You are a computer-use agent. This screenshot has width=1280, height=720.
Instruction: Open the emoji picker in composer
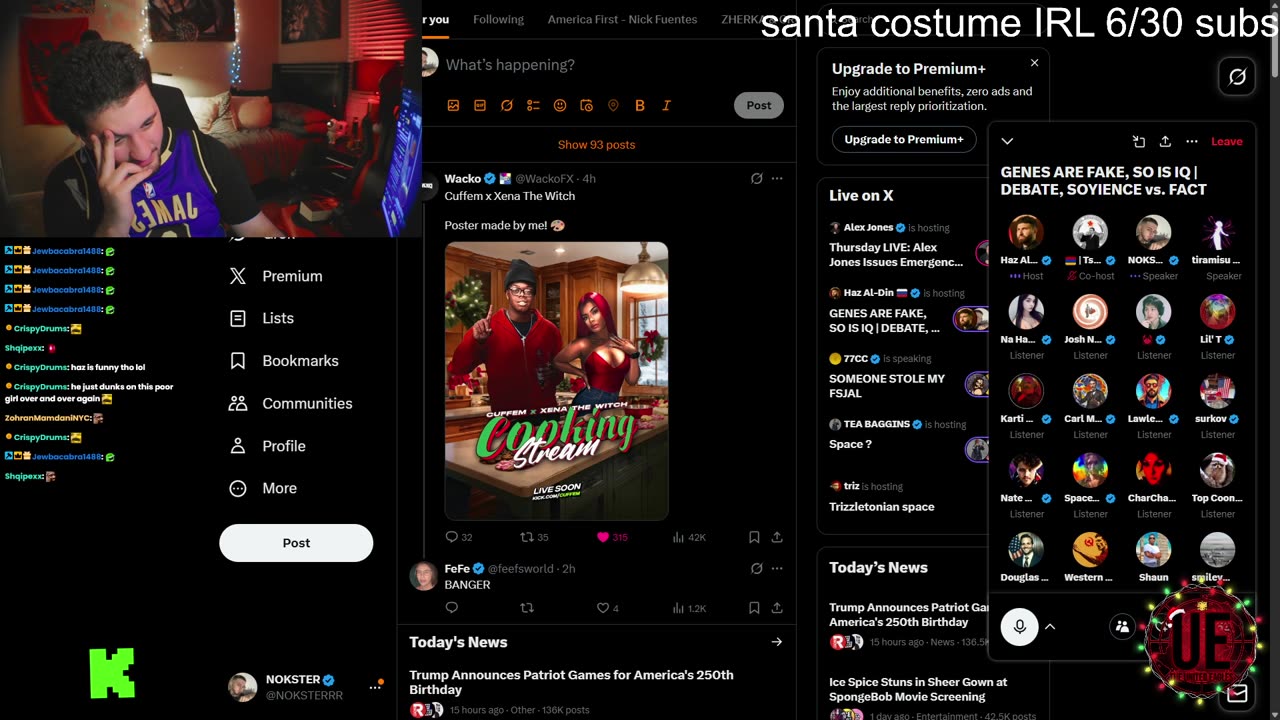point(560,105)
